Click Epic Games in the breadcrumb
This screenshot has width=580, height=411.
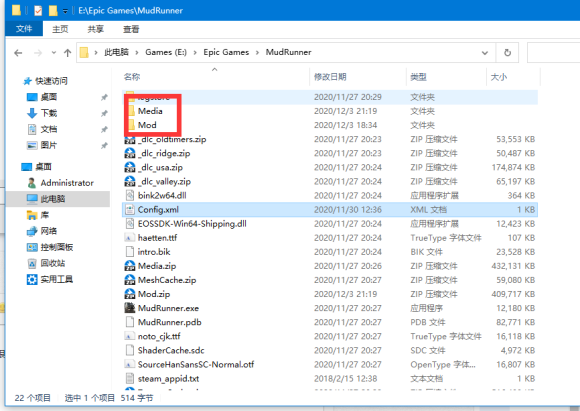click(x=226, y=52)
